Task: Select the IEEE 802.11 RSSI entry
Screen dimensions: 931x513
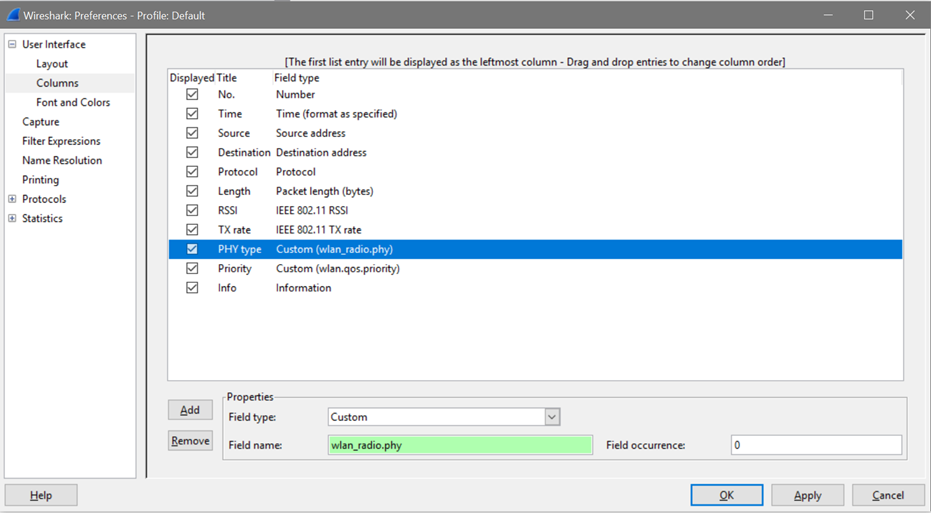Action: click(312, 210)
